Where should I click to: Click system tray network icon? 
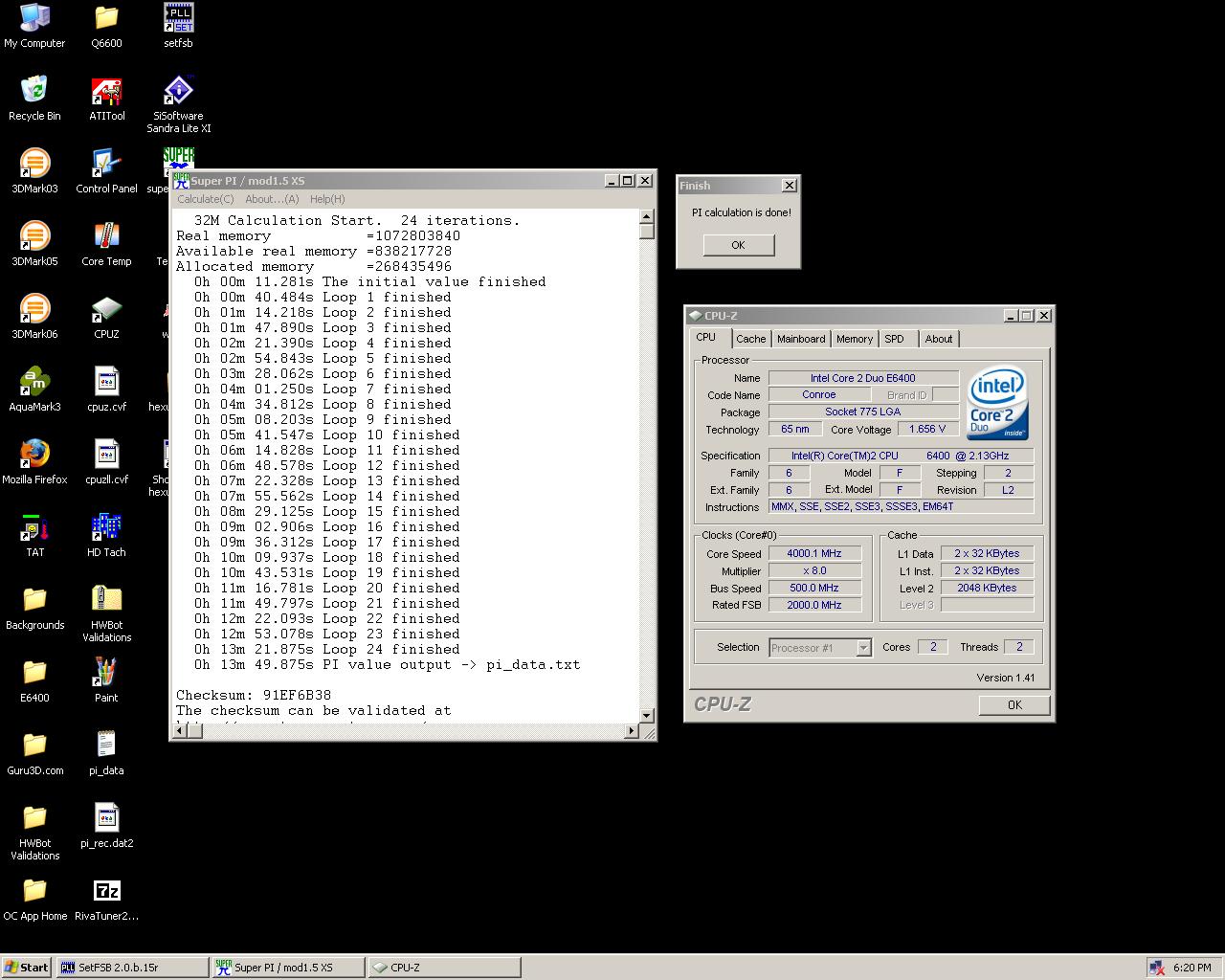pyautogui.click(x=1158, y=968)
